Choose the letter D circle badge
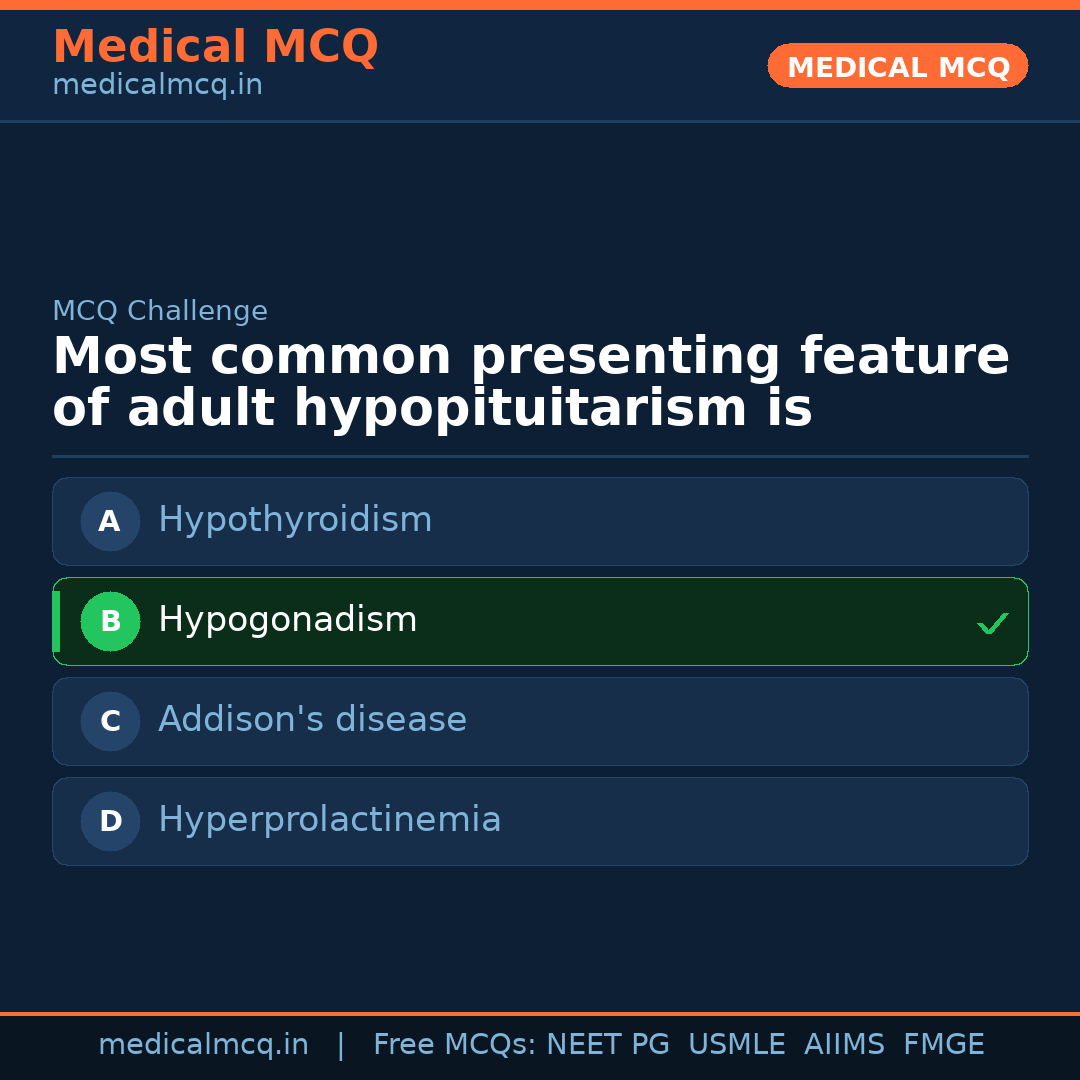Image resolution: width=1080 pixels, height=1080 pixels. point(110,821)
